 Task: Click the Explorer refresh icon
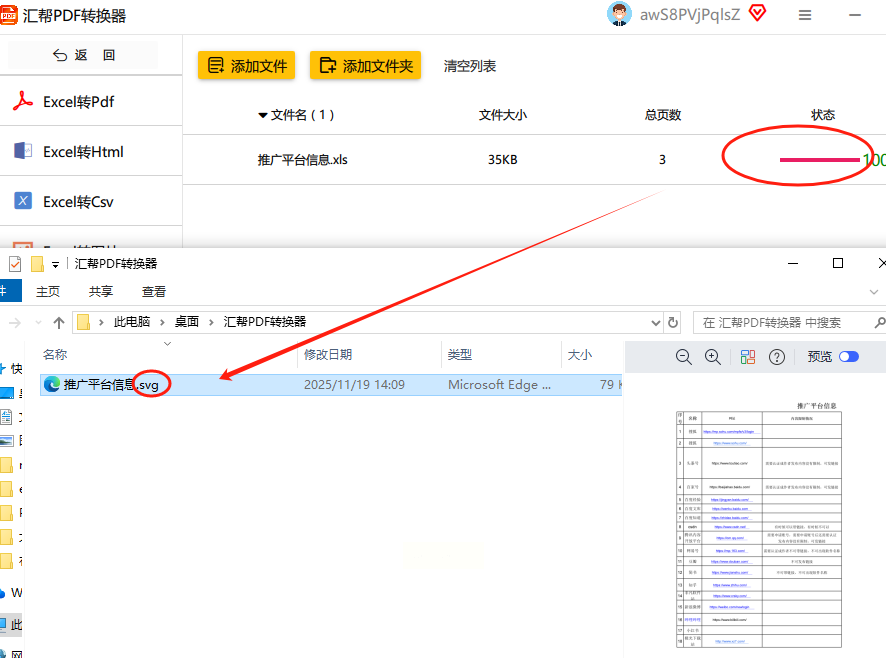[x=672, y=322]
